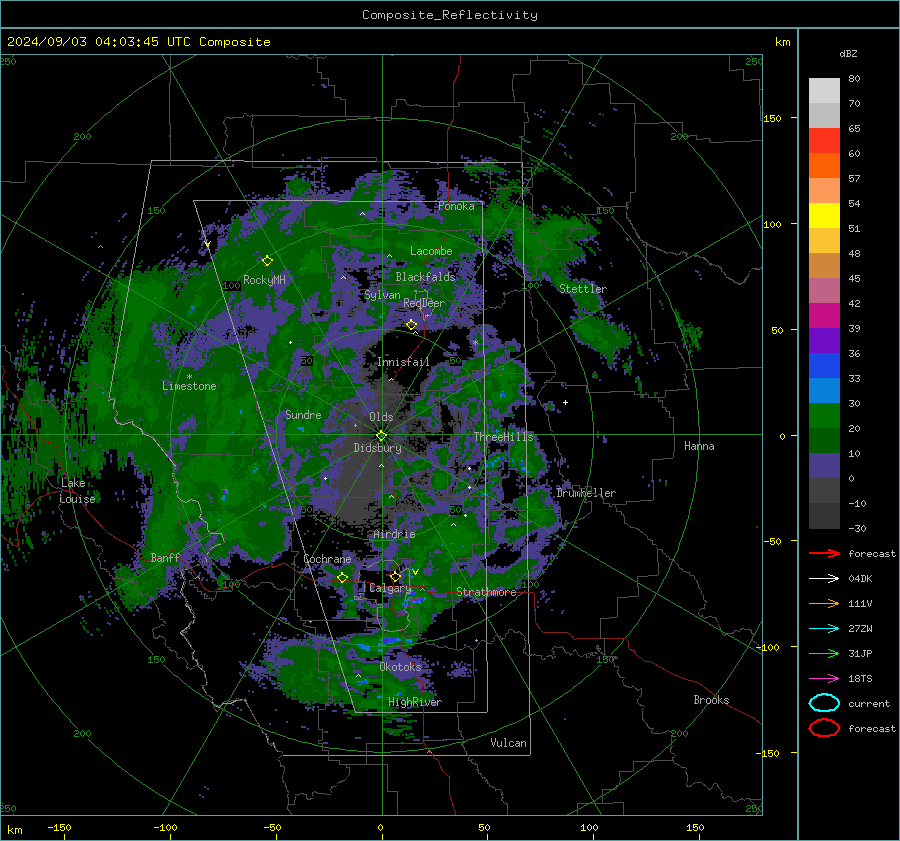This screenshot has width=900, height=841.
Task: Click the Composite_Reflectivity title text
Action: [x=450, y=15]
